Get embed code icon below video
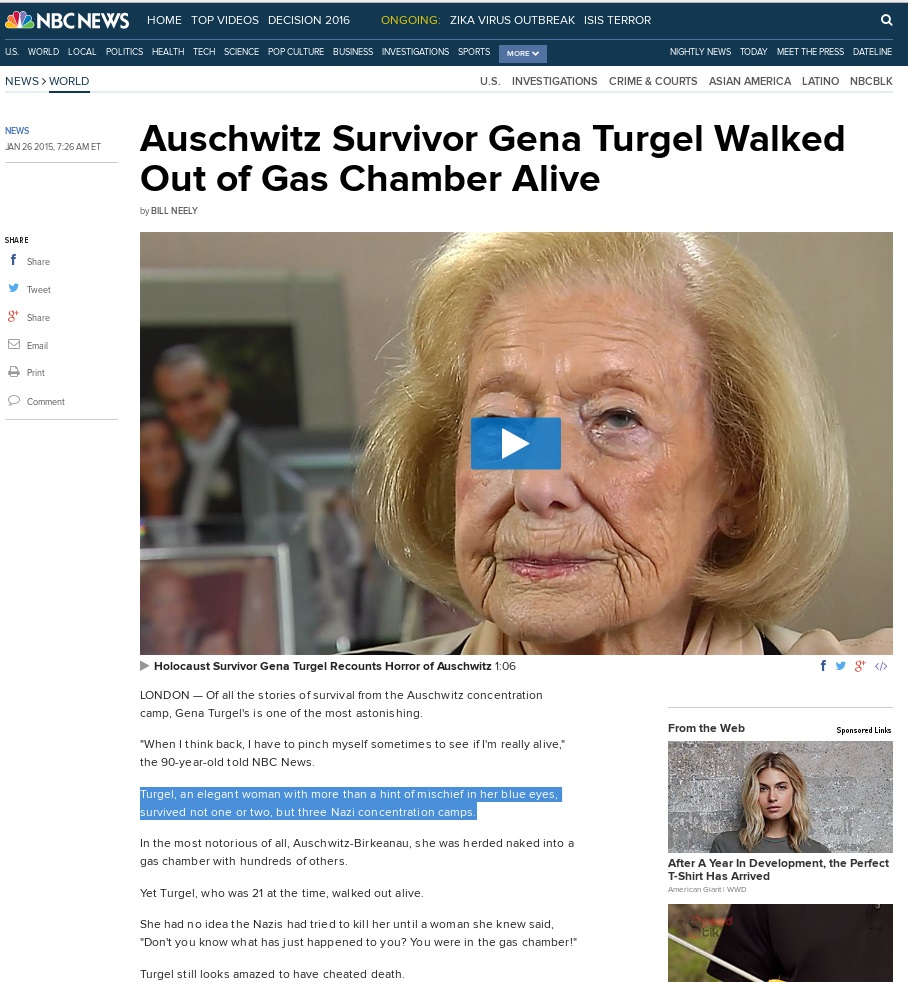 pyautogui.click(x=880, y=666)
